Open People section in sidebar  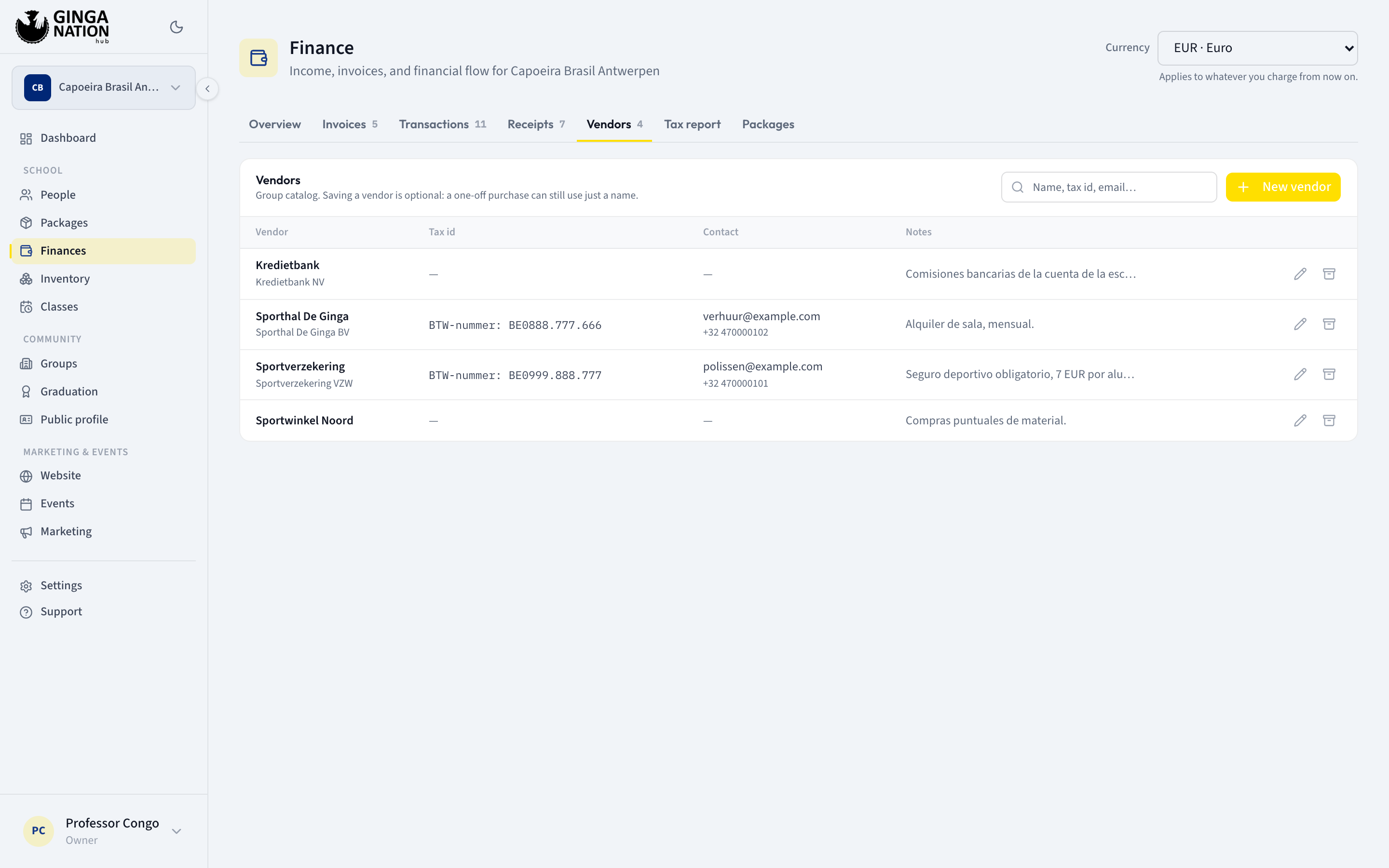tap(103, 195)
